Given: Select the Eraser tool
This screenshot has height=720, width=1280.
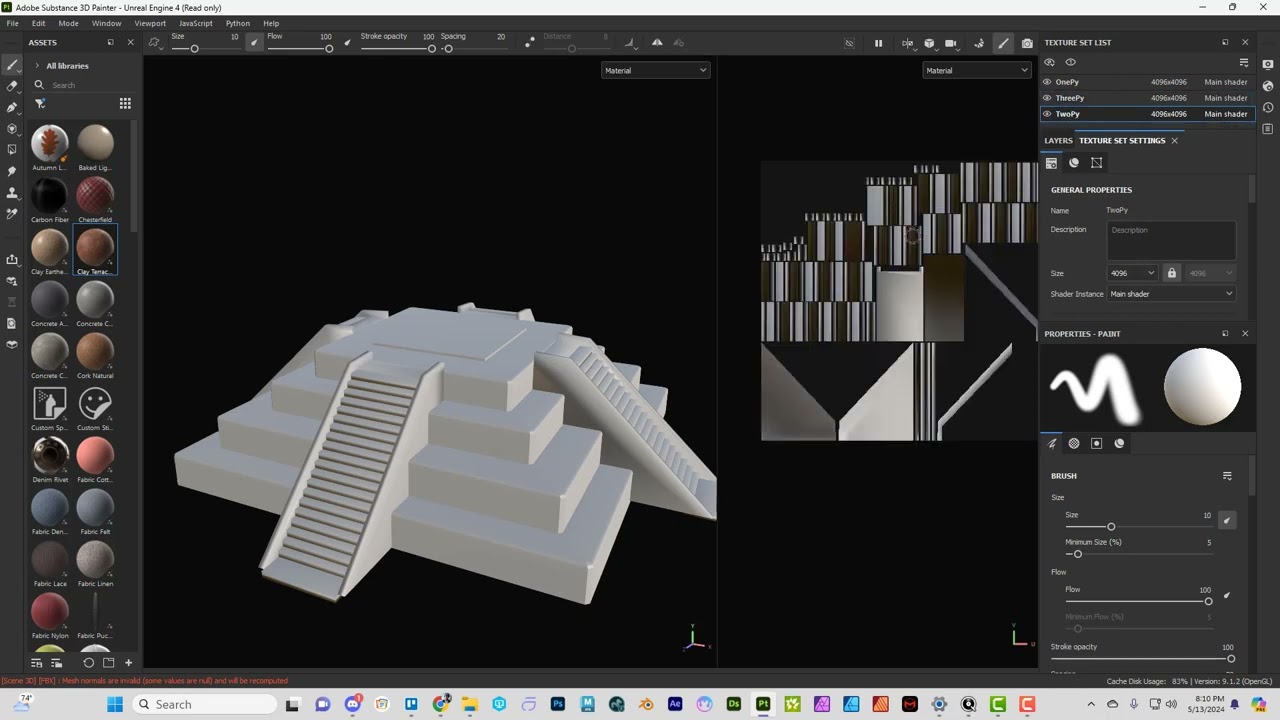Looking at the screenshot, I should pos(12,86).
